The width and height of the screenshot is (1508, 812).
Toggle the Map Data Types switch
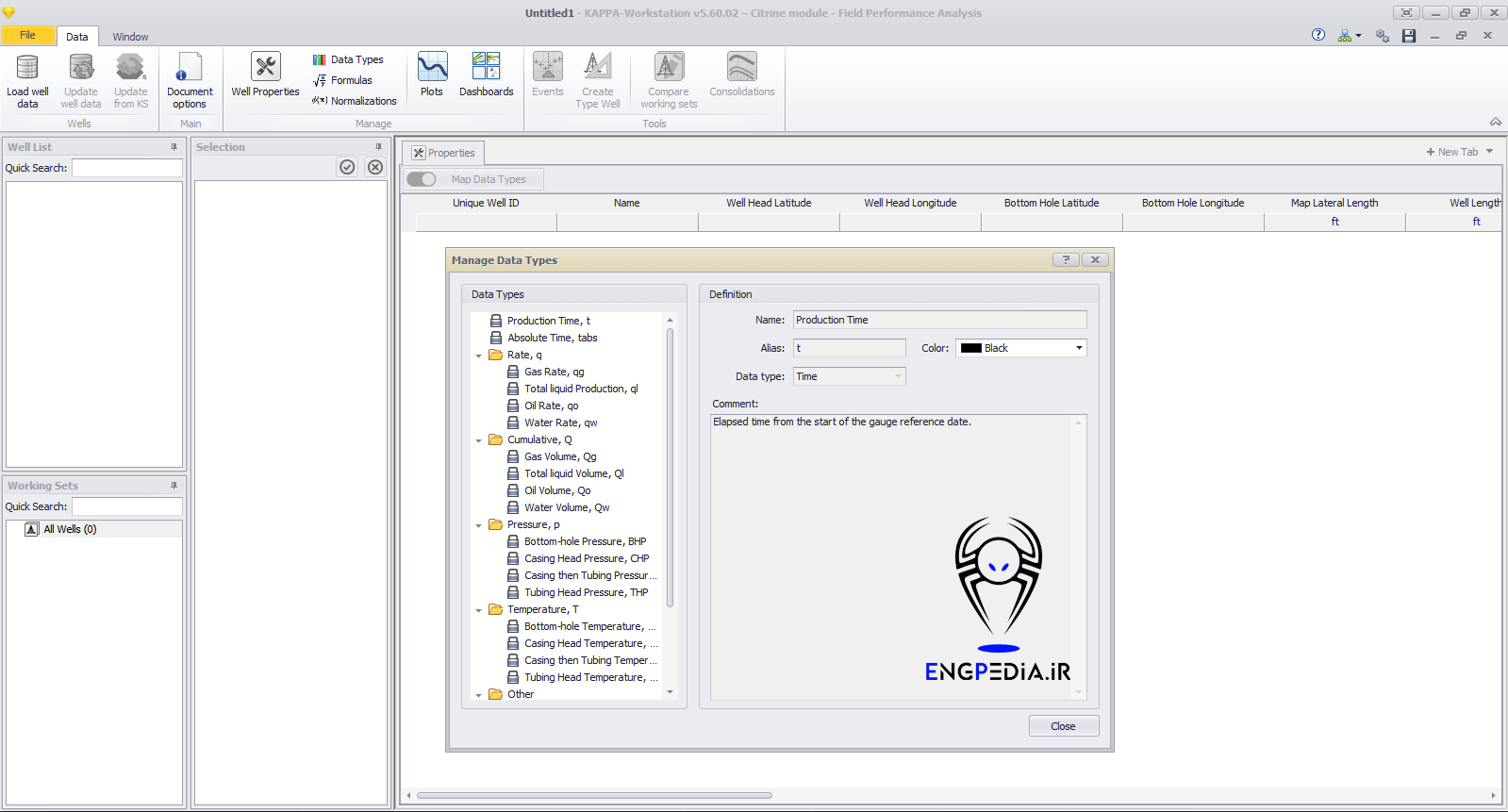(422, 179)
